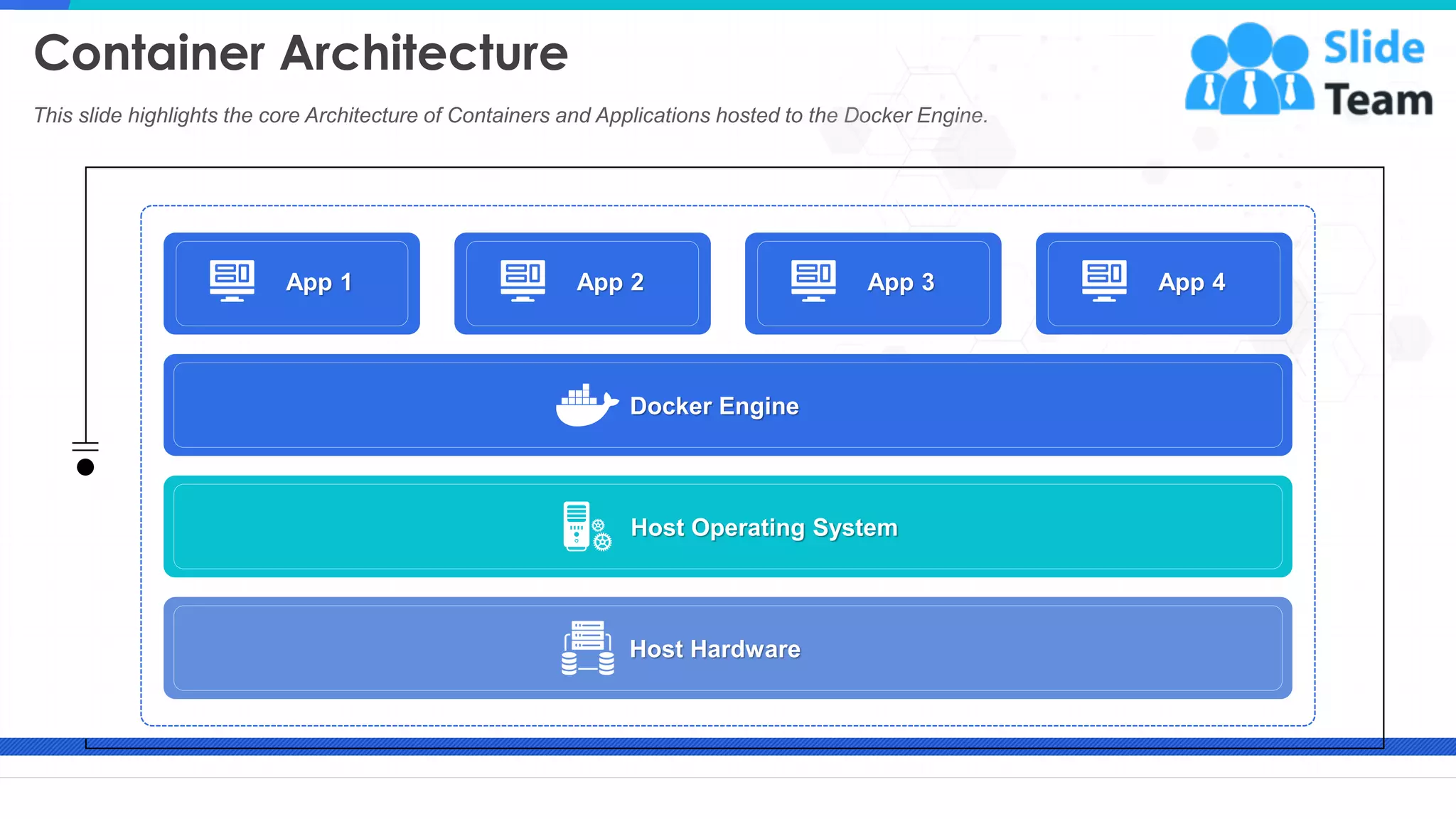This screenshot has height=819, width=1456.
Task: Click the slide subtitle description text
Action: [x=510, y=115]
